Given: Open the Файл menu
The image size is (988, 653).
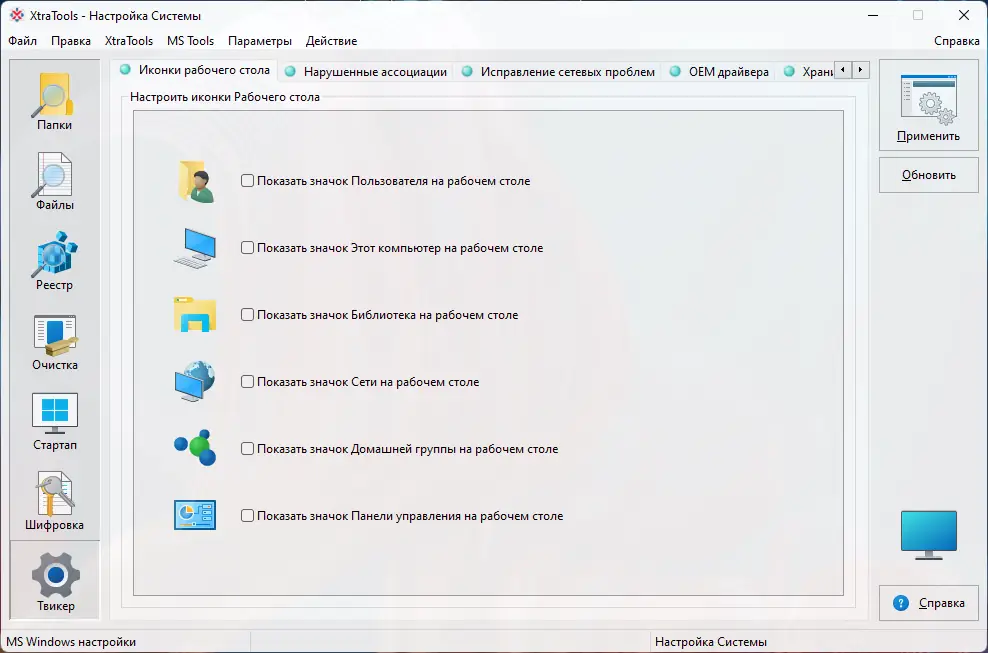Looking at the screenshot, I should coord(23,41).
